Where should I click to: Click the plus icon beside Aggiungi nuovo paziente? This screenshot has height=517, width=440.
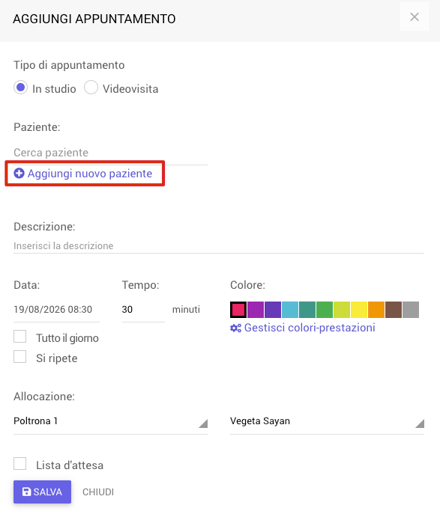19,173
